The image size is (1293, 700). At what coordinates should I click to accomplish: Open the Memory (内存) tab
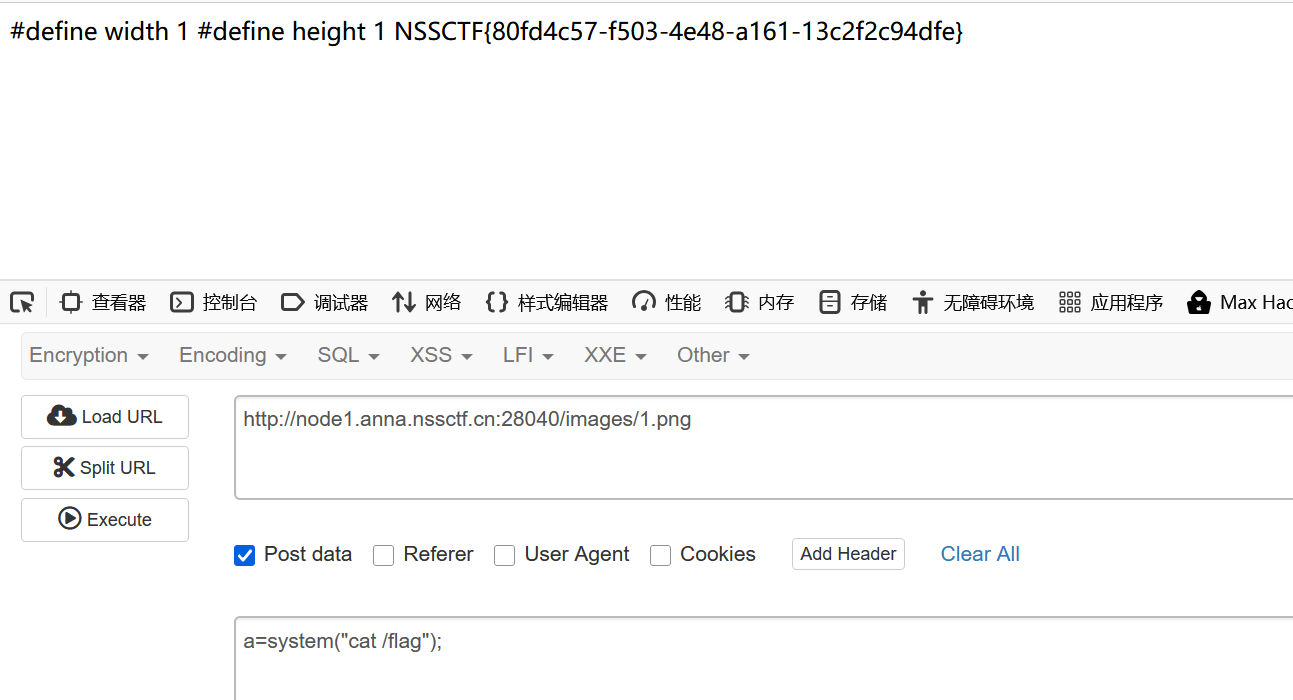coord(759,302)
